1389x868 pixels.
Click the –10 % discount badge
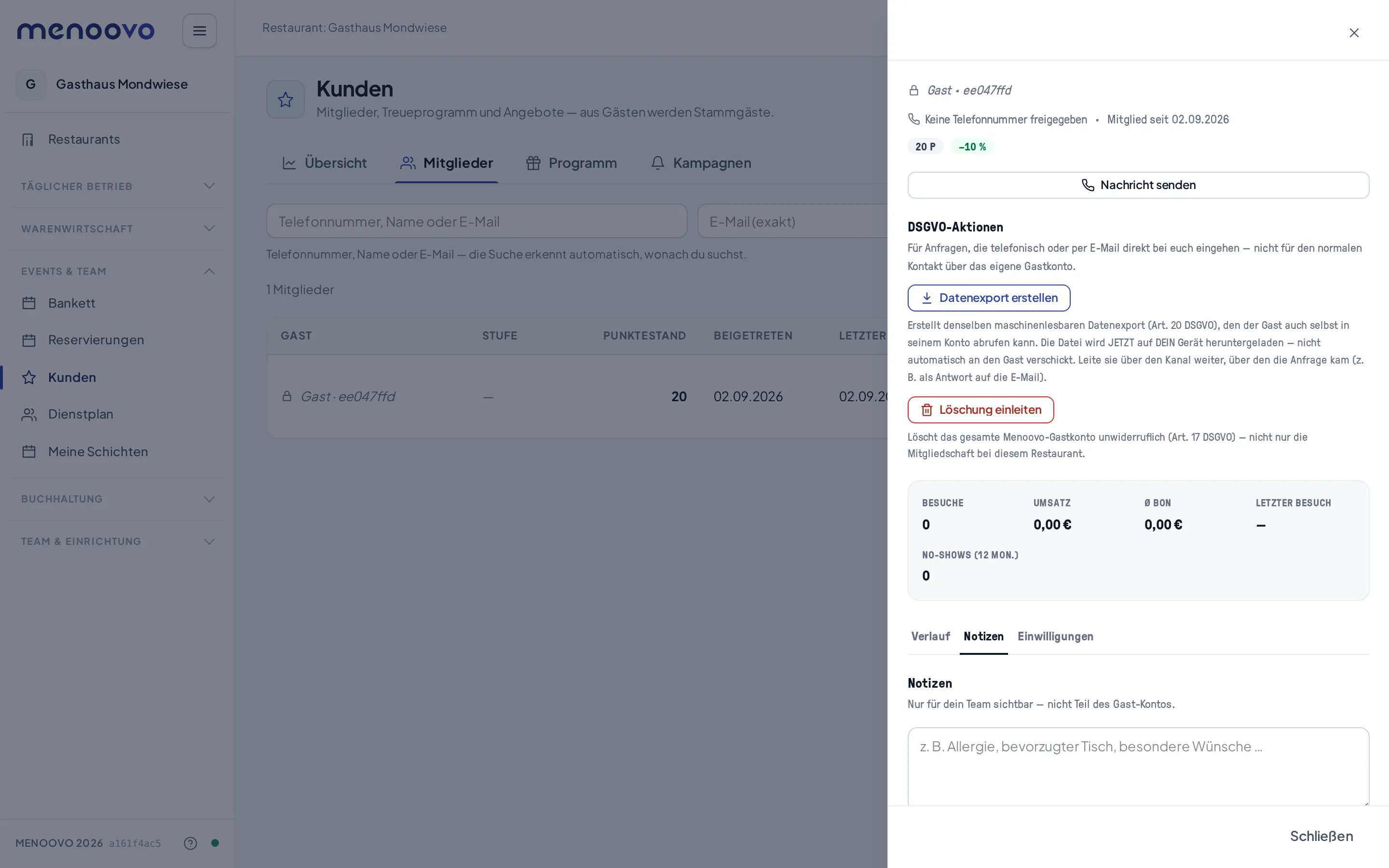click(972, 147)
